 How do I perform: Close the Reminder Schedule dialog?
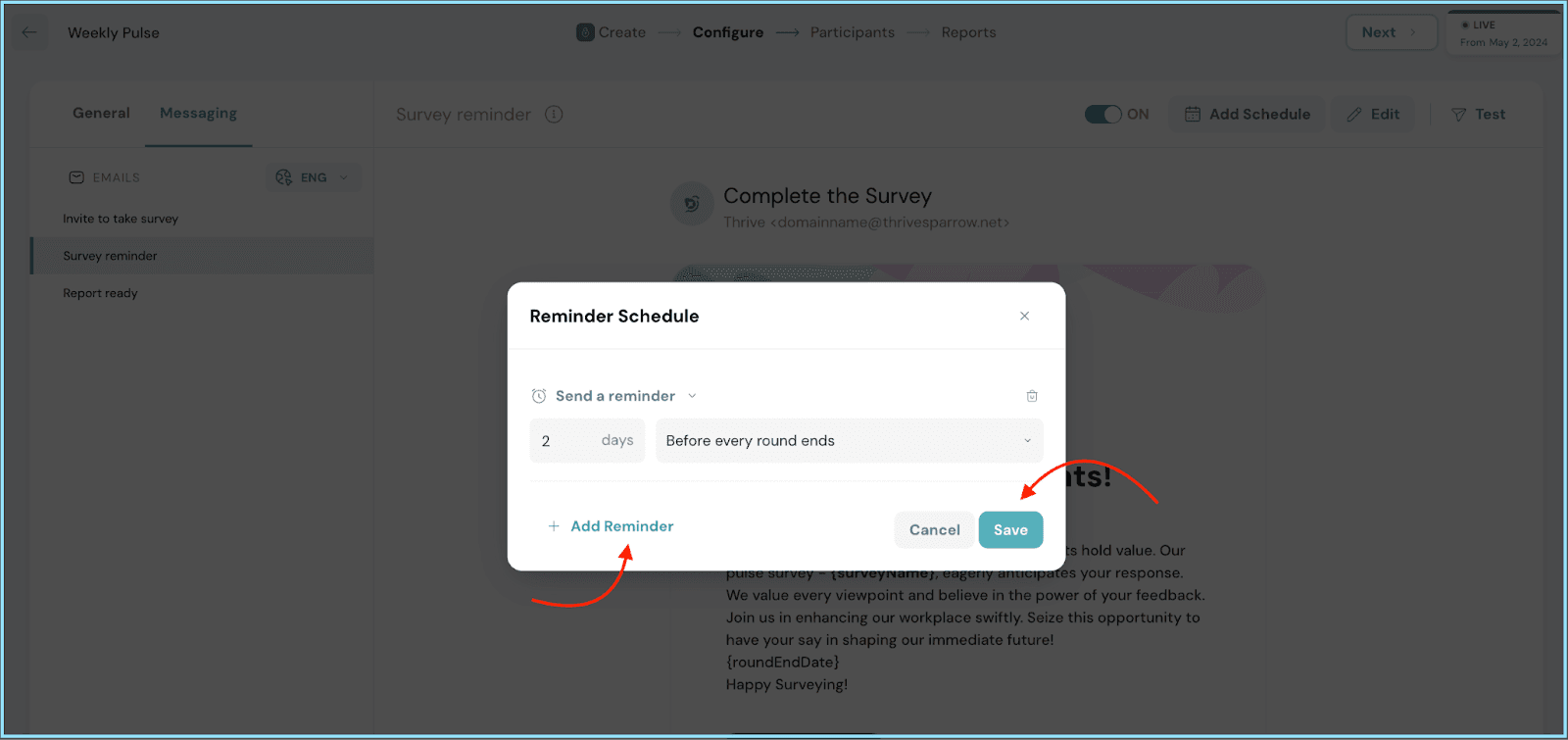[x=1024, y=316]
